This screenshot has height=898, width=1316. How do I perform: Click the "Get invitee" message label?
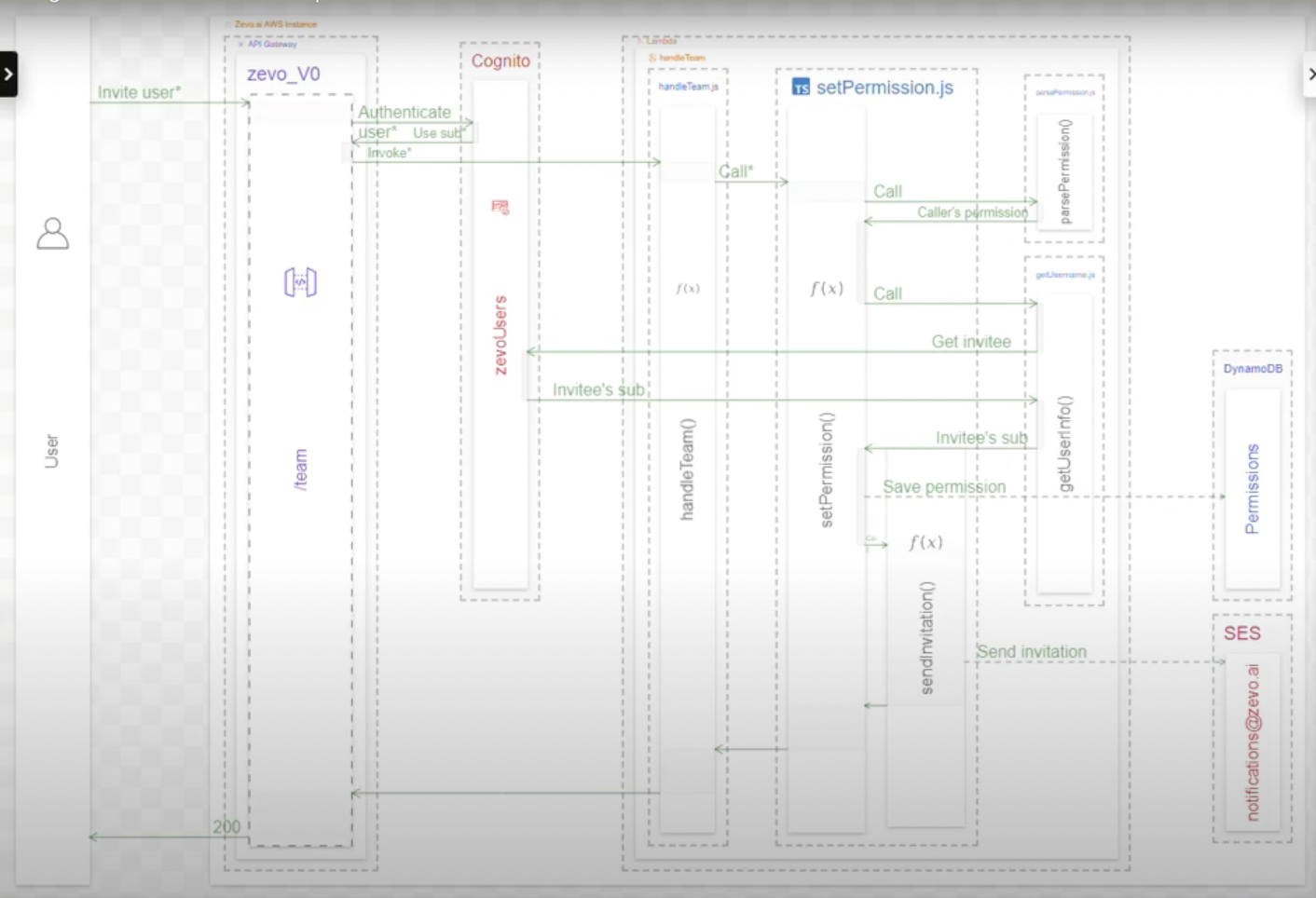coord(971,342)
